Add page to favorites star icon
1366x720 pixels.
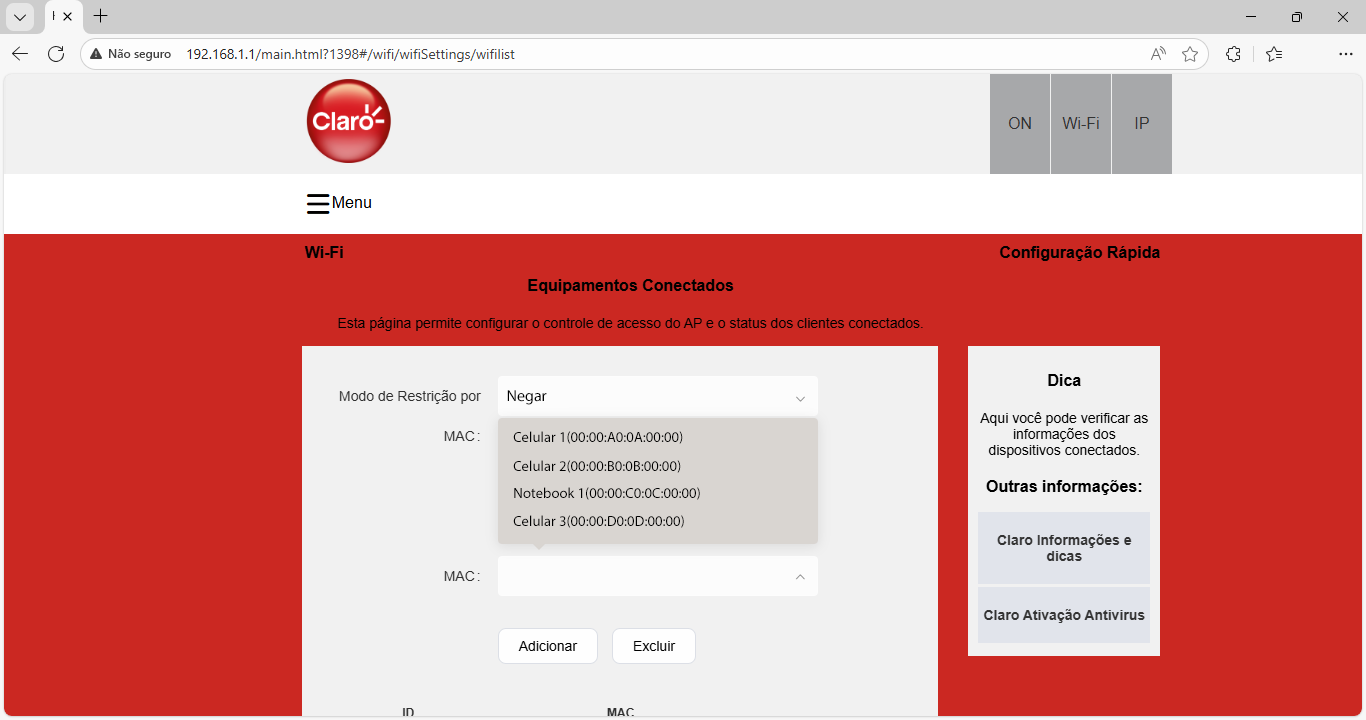click(1189, 54)
